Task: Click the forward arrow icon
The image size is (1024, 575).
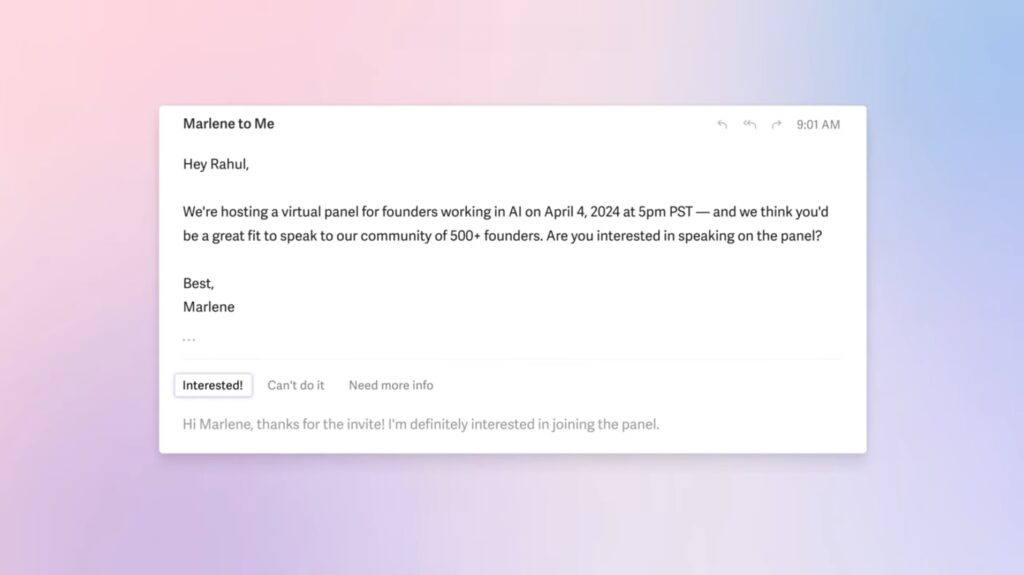Action: [x=776, y=124]
